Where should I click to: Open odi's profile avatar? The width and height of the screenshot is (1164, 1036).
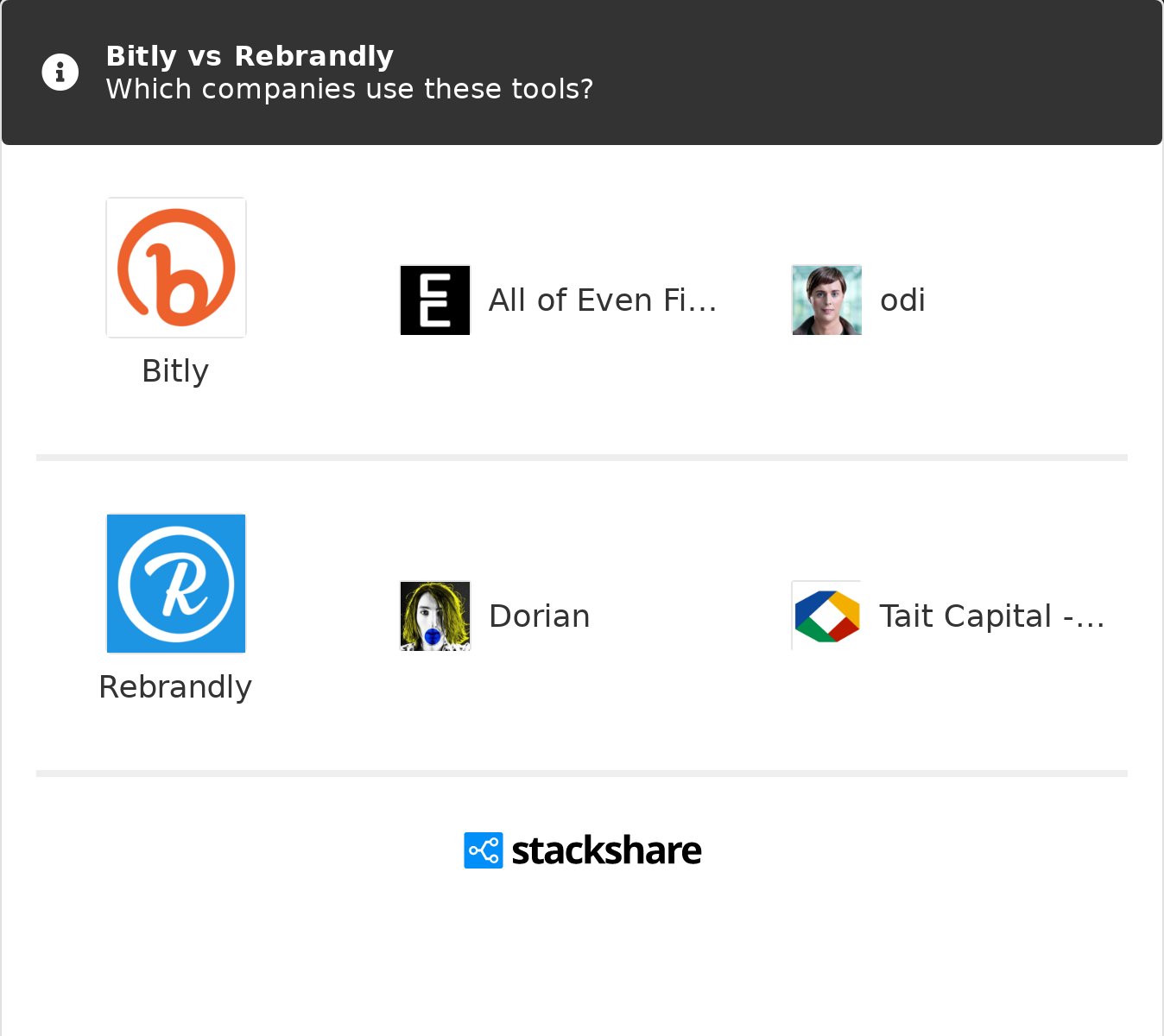point(826,300)
